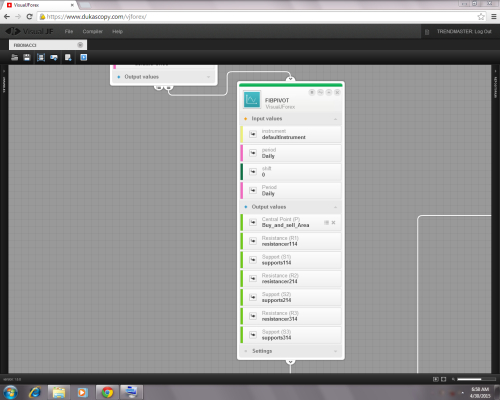The height and width of the screenshot is (400, 500).
Task: Click the selector icon beside Support (S3)
Action: coord(253,335)
